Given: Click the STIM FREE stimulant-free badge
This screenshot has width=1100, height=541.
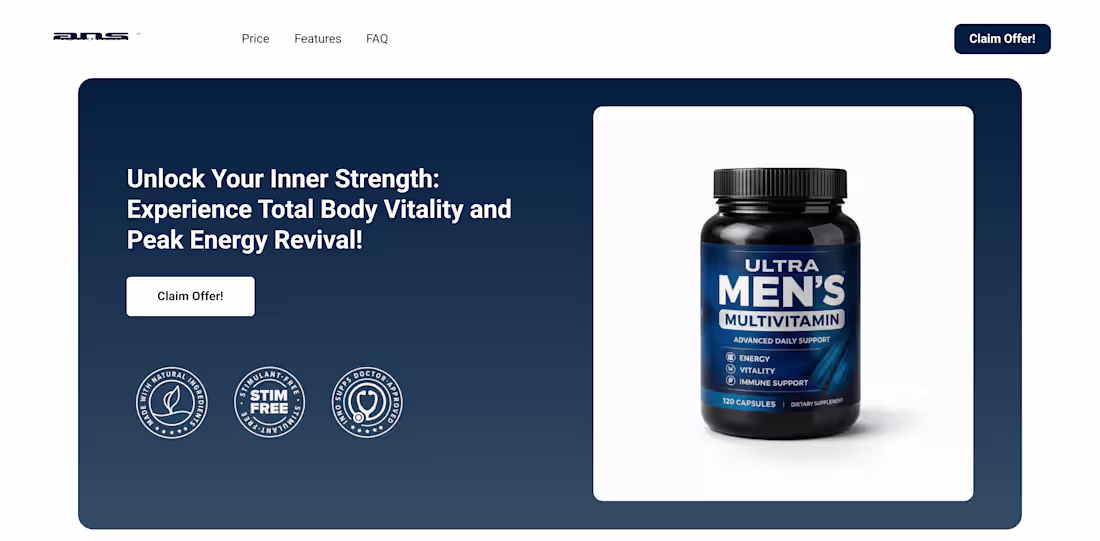Looking at the screenshot, I should pos(269,403).
